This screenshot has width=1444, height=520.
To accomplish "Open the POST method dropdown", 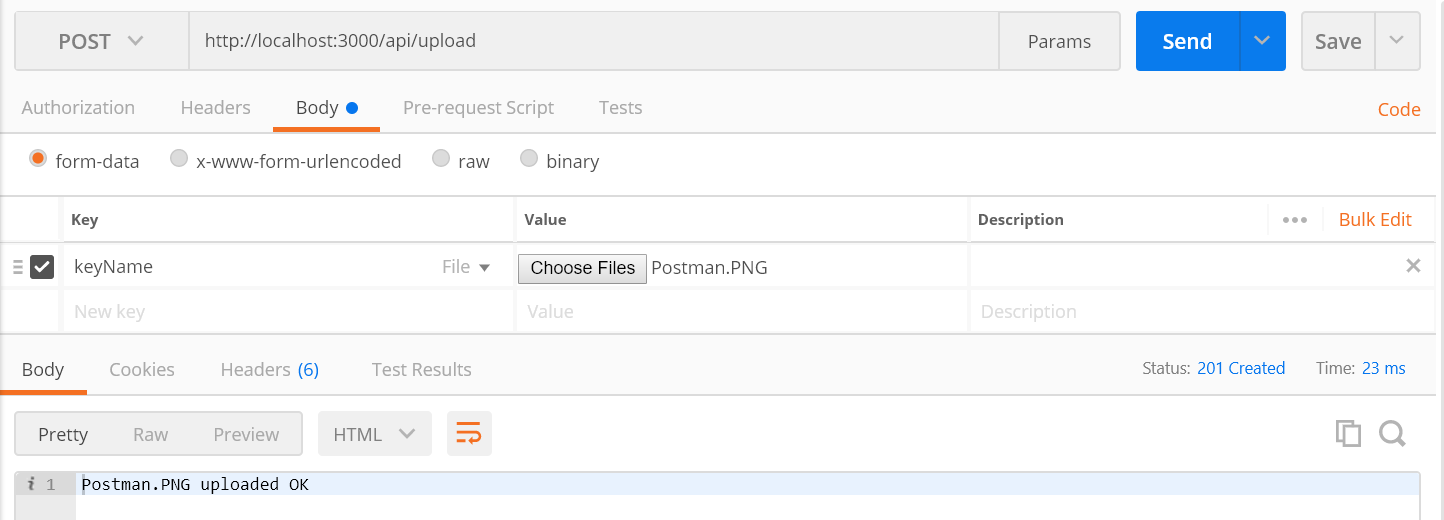I will [x=101, y=41].
